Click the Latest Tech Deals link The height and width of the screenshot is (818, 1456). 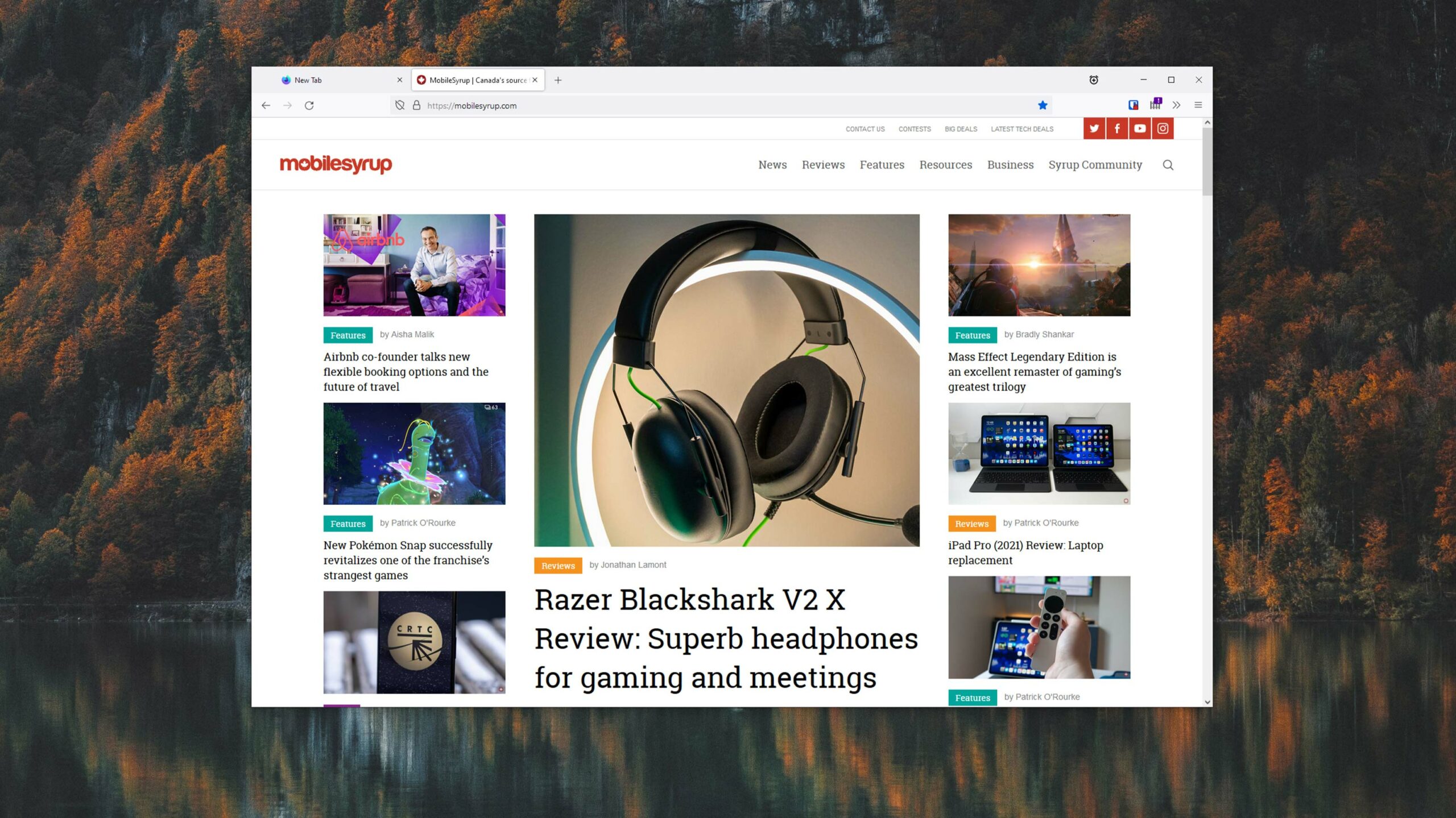pyautogui.click(x=1021, y=129)
